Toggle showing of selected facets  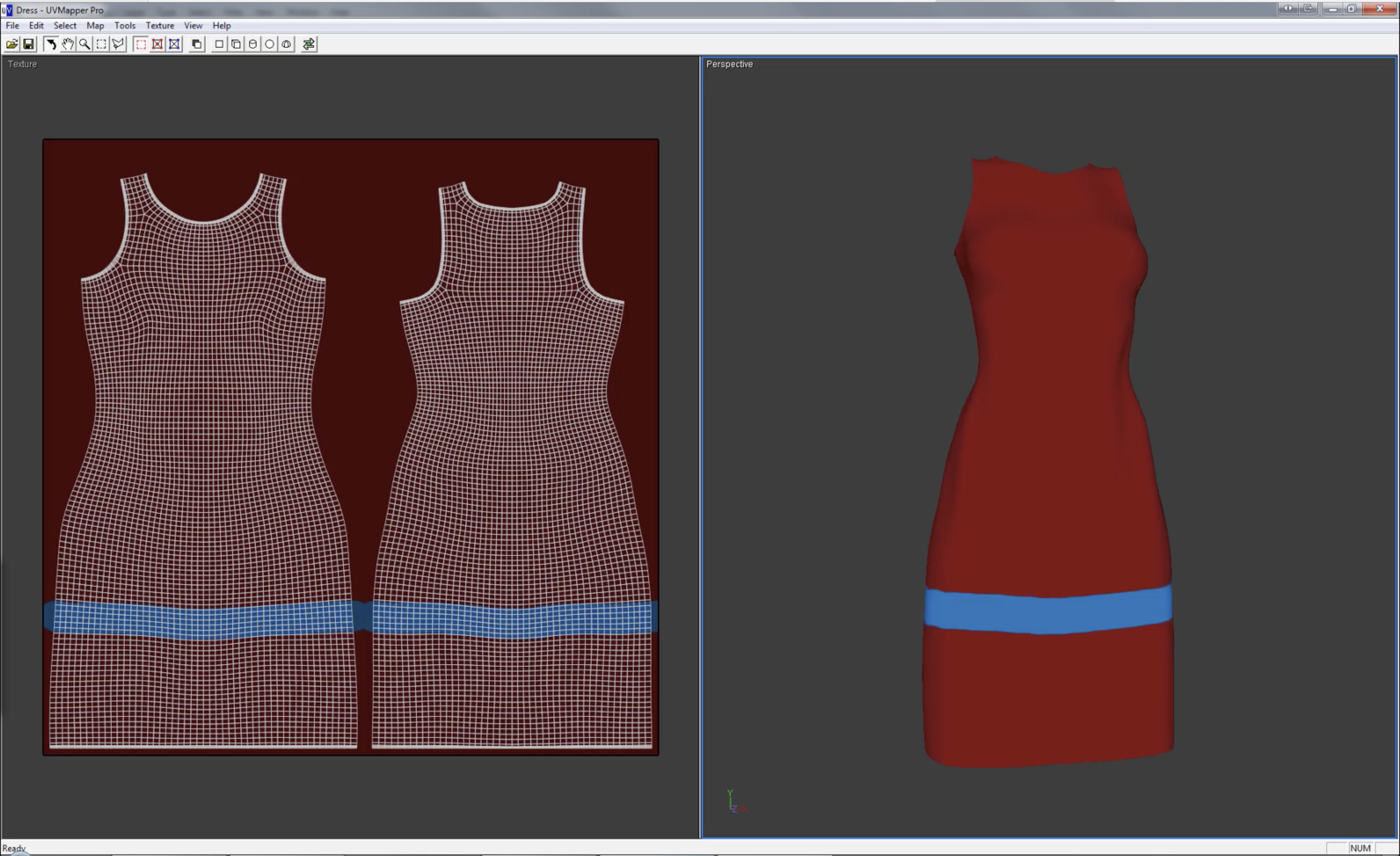point(174,44)
